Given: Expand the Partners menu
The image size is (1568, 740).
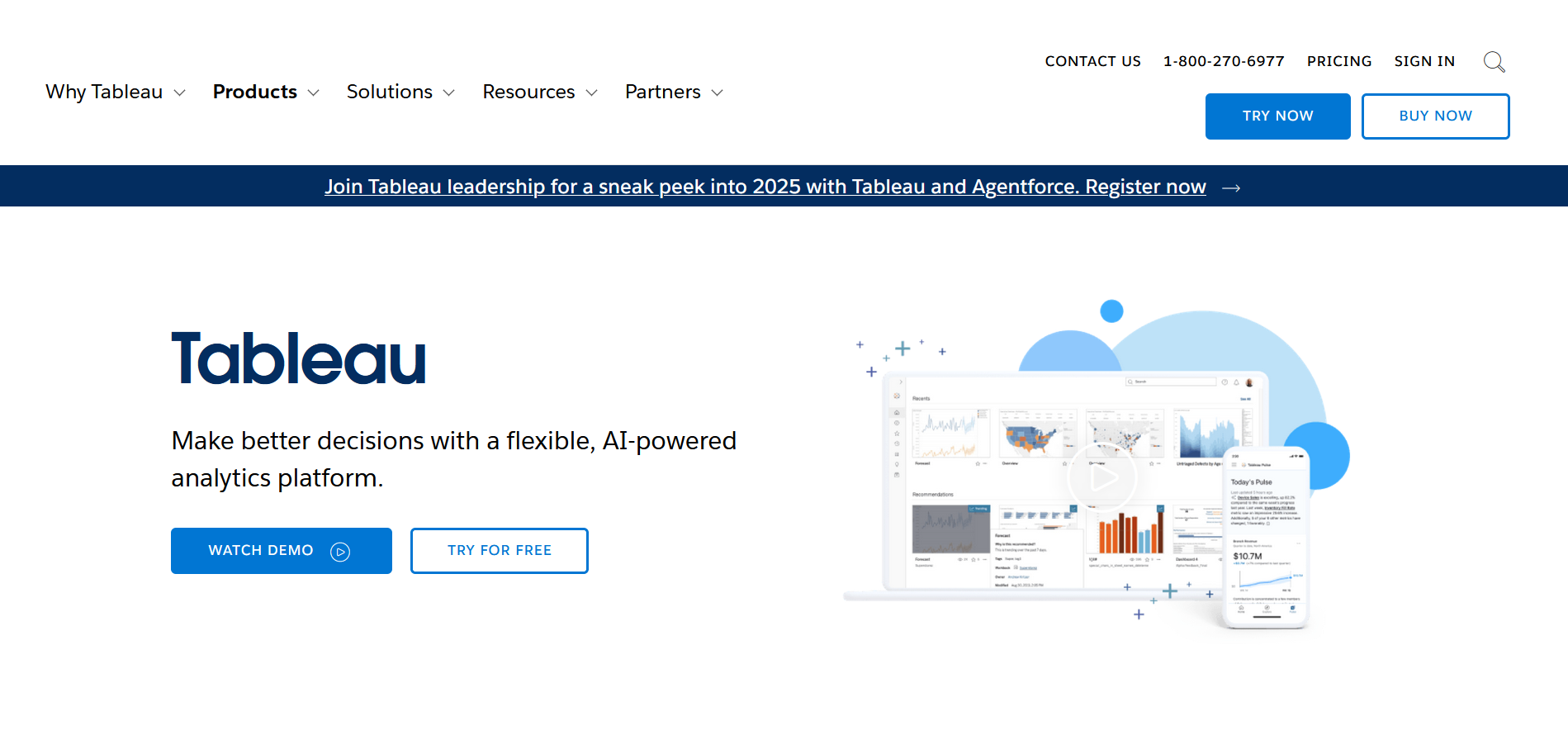Looking at the screenshot, I should pyautogui.click(x=674, y=92).
